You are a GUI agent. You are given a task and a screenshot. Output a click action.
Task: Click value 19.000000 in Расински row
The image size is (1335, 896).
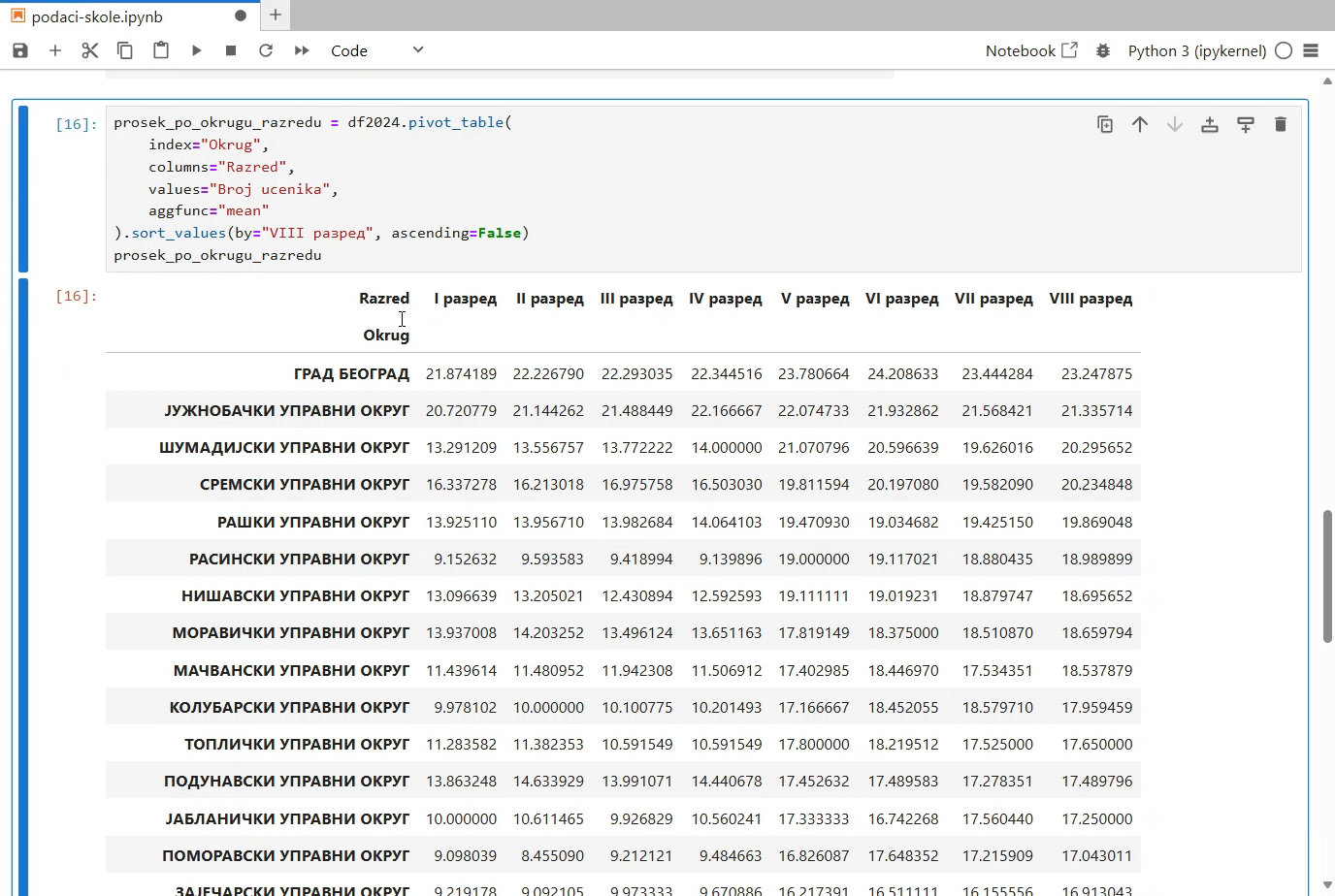pos(814,559)
